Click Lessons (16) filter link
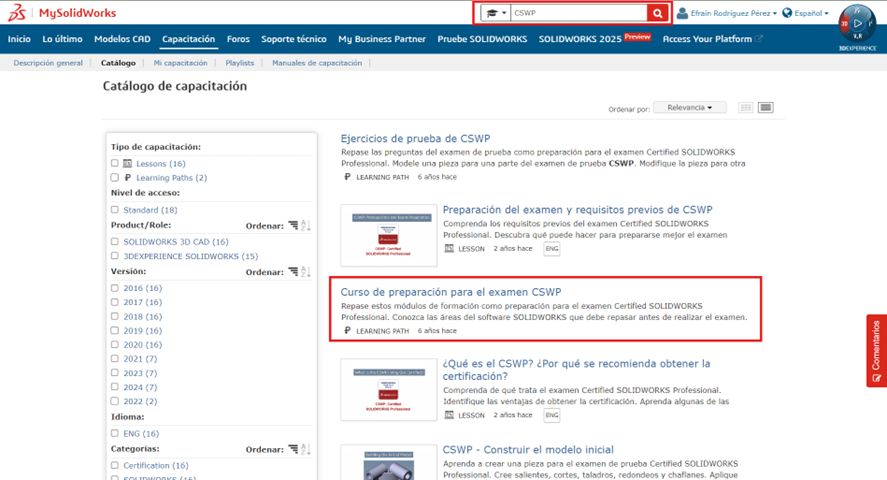887x480 pixels. click(x=161, y=163)
